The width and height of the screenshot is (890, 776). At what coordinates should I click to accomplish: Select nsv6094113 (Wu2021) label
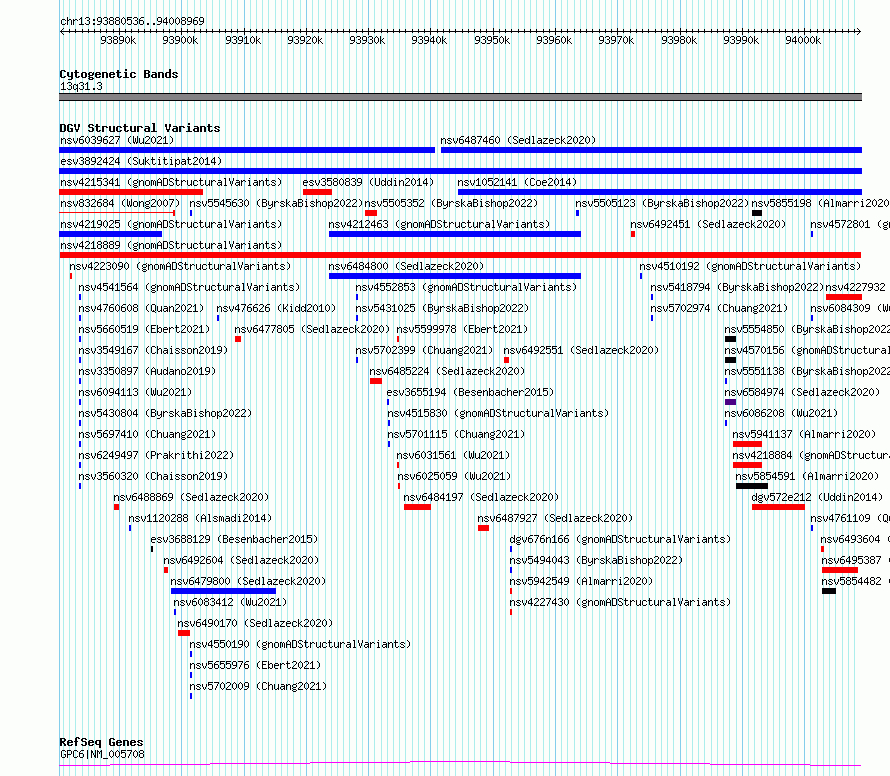(135, 392)
